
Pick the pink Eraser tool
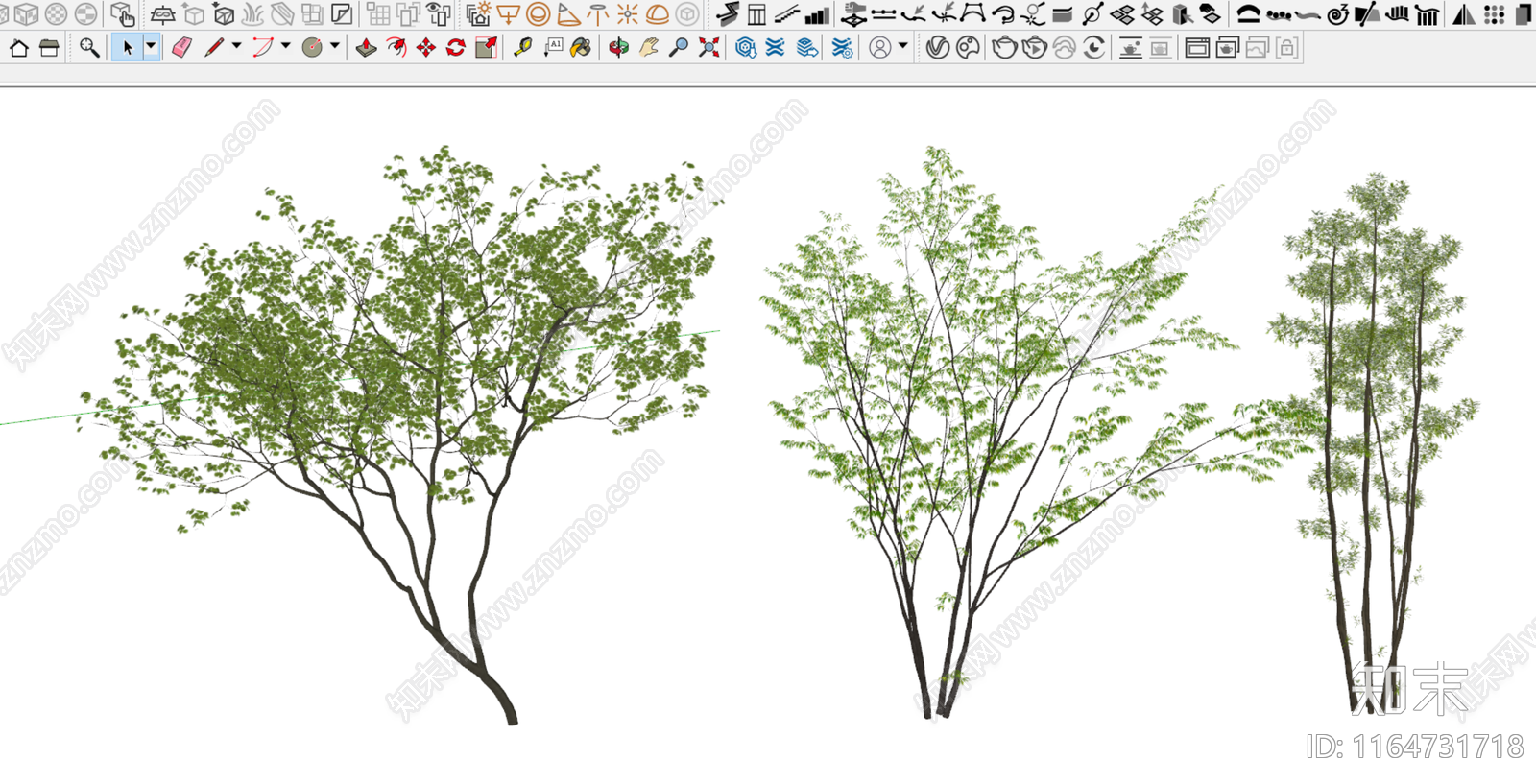(x=181, y=47)
